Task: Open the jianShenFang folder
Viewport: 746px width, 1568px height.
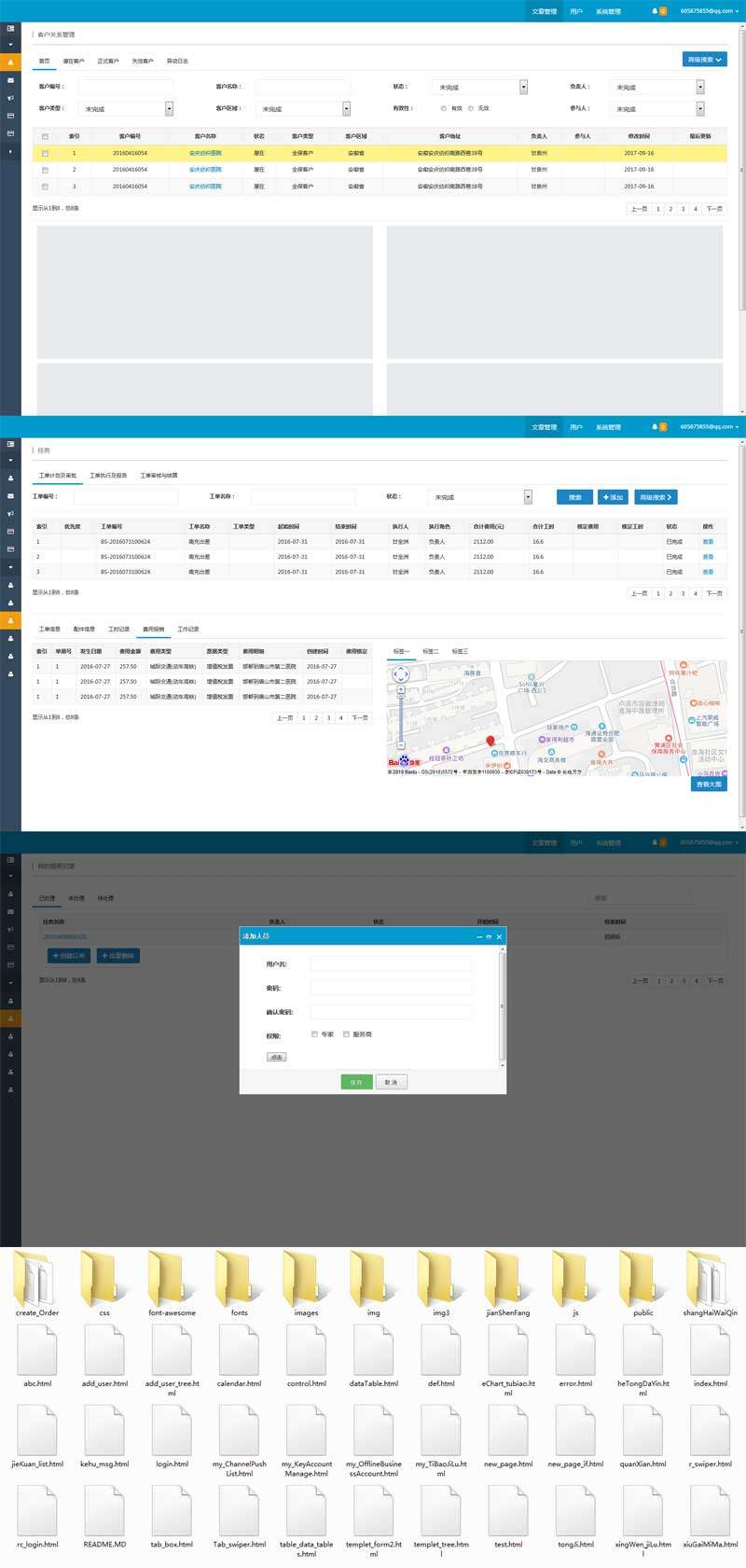Action: click(x=507, y=1279)
